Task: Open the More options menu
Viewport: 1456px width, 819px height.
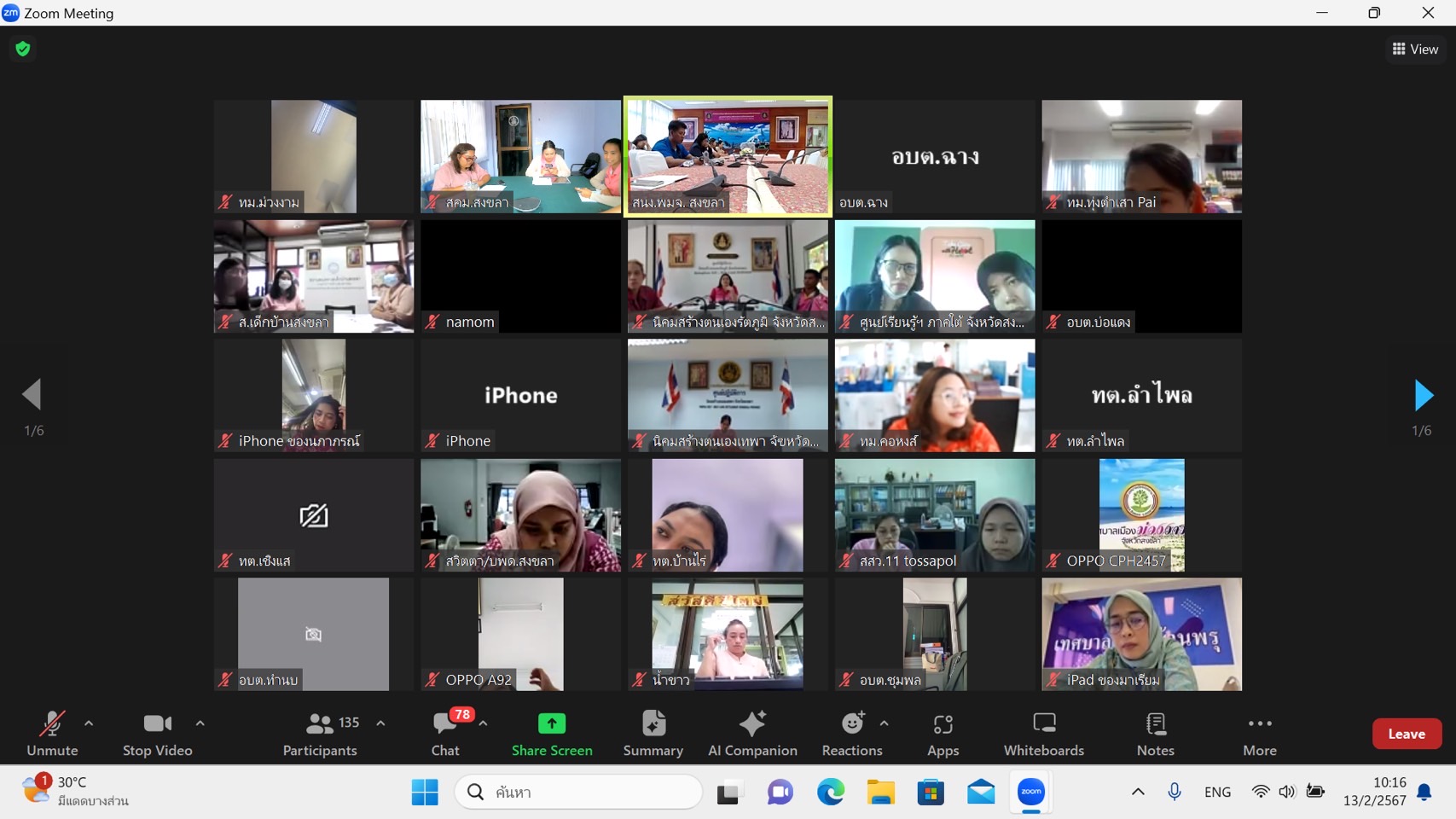Action: coord(1260,734)
